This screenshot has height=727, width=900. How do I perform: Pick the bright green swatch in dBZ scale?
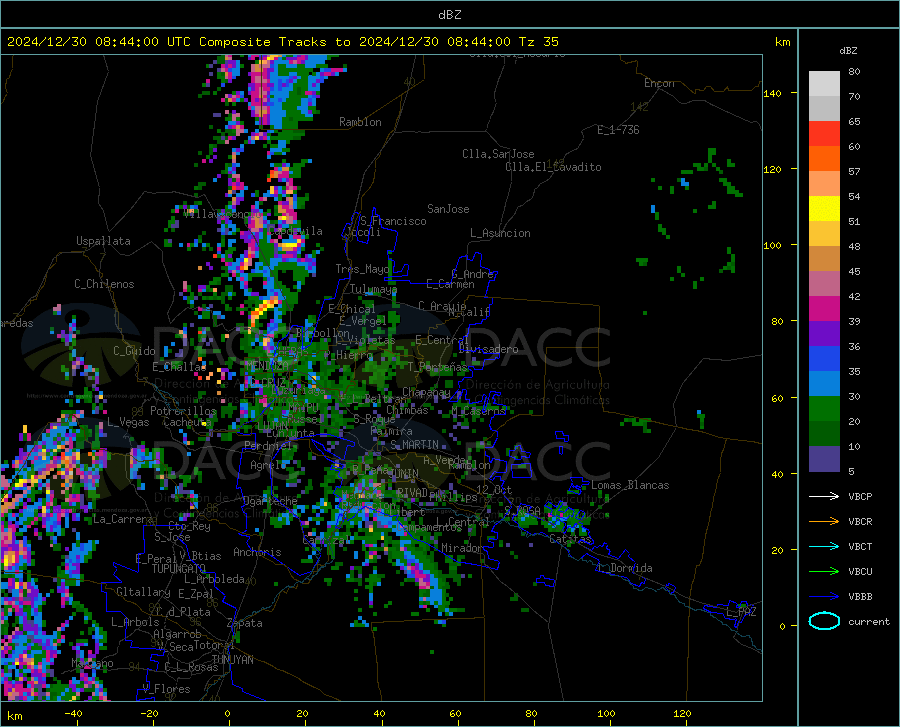pos(824,409)
